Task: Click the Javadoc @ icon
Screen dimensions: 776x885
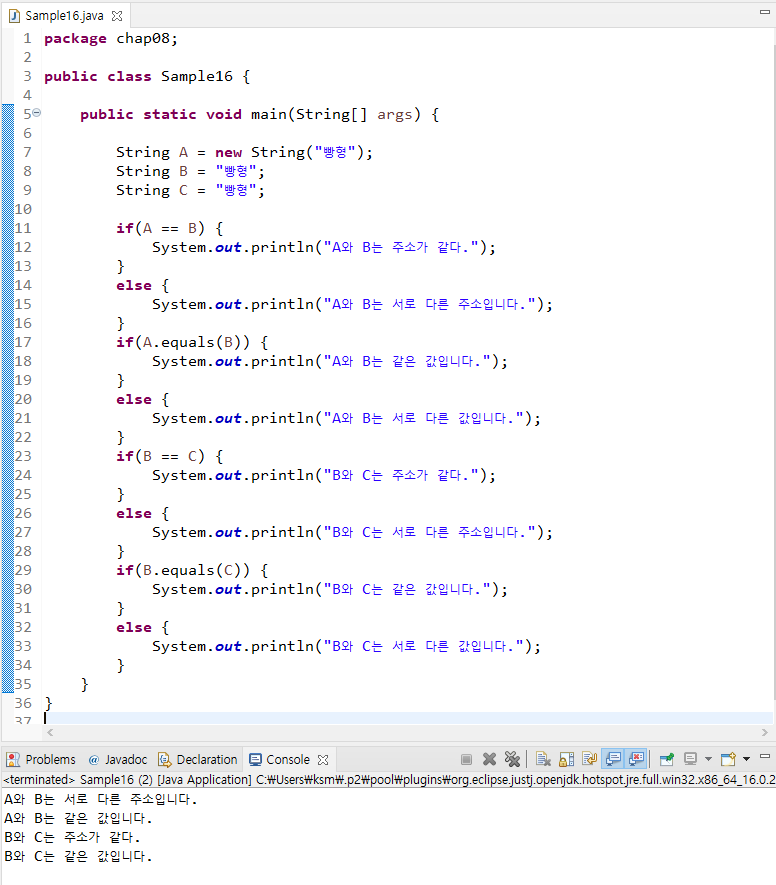Action: pos(94,760)
